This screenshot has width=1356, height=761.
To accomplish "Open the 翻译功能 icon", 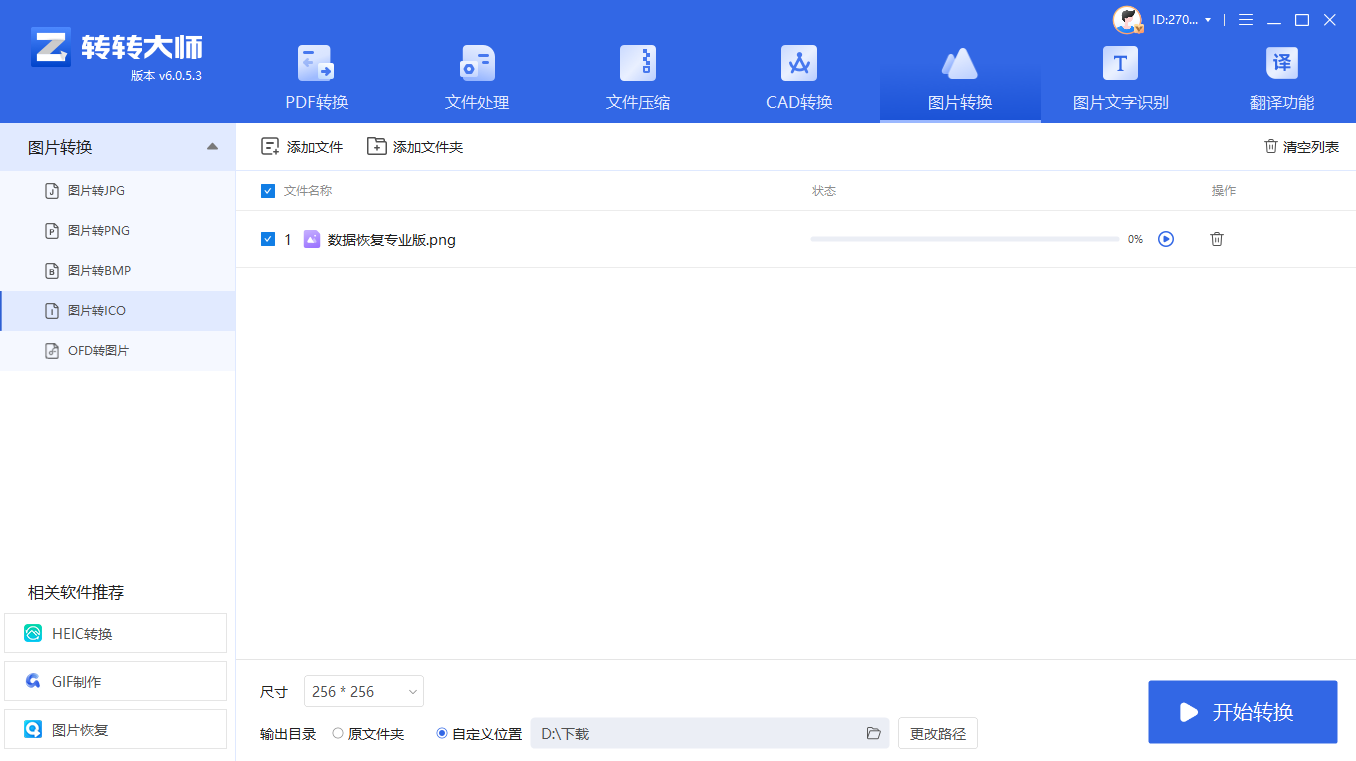I will (x=1282, y=63).
